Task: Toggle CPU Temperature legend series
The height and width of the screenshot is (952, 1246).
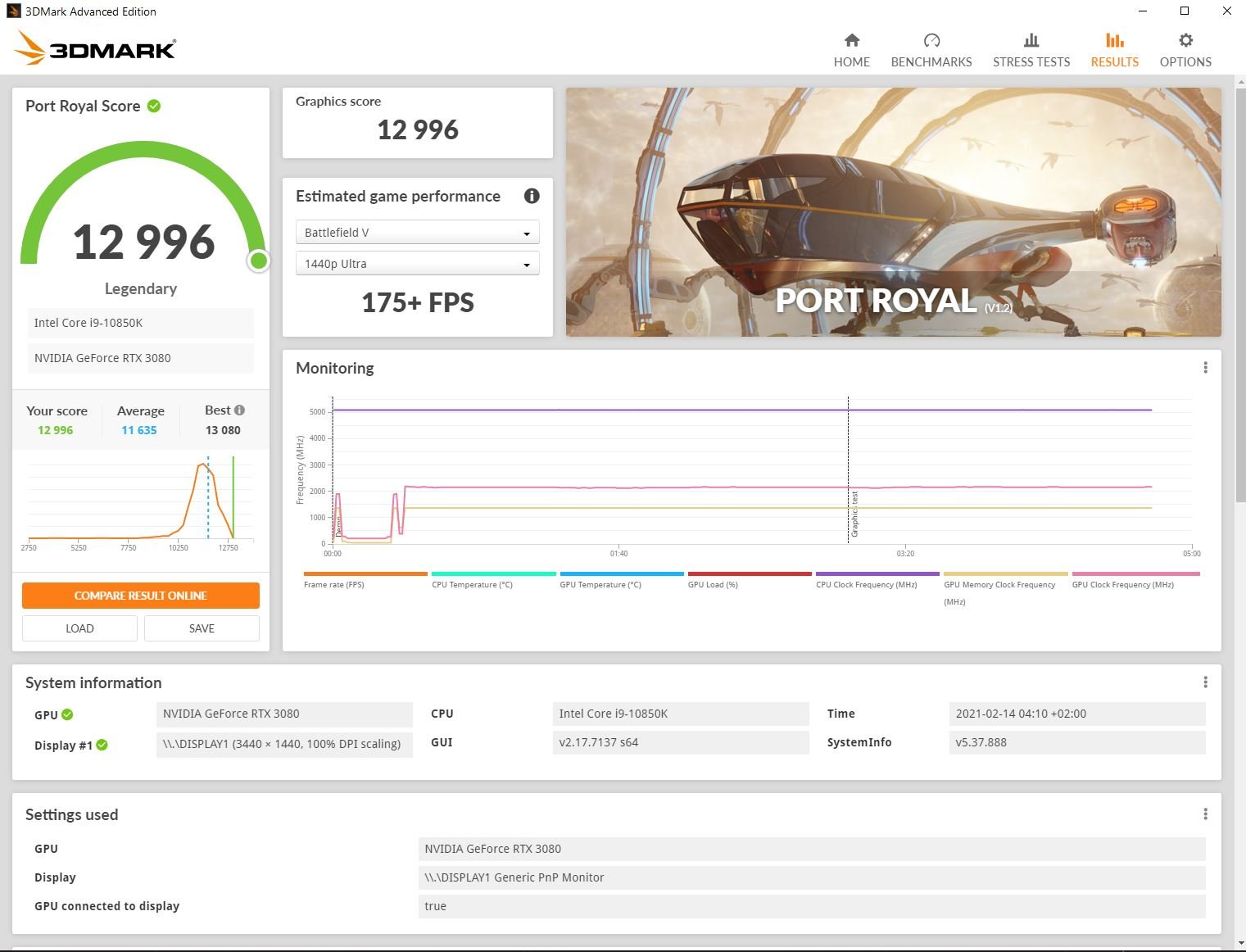Action: tap(493, 580)
